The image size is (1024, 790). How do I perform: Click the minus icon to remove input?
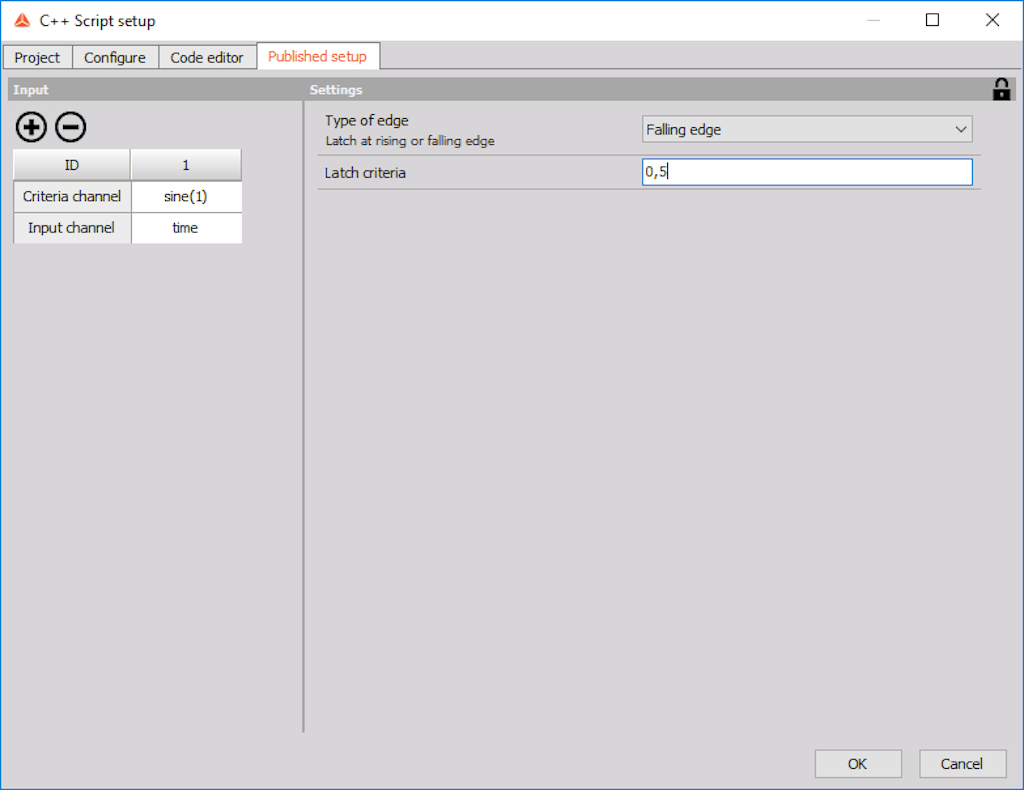pos(71,127)
